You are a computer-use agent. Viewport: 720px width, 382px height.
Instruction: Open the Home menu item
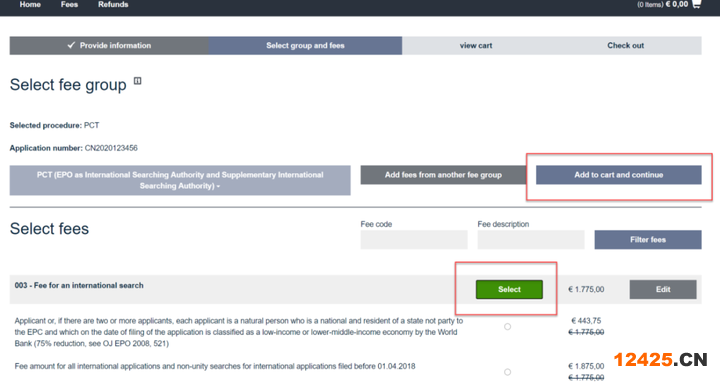[x=30, y=5]
